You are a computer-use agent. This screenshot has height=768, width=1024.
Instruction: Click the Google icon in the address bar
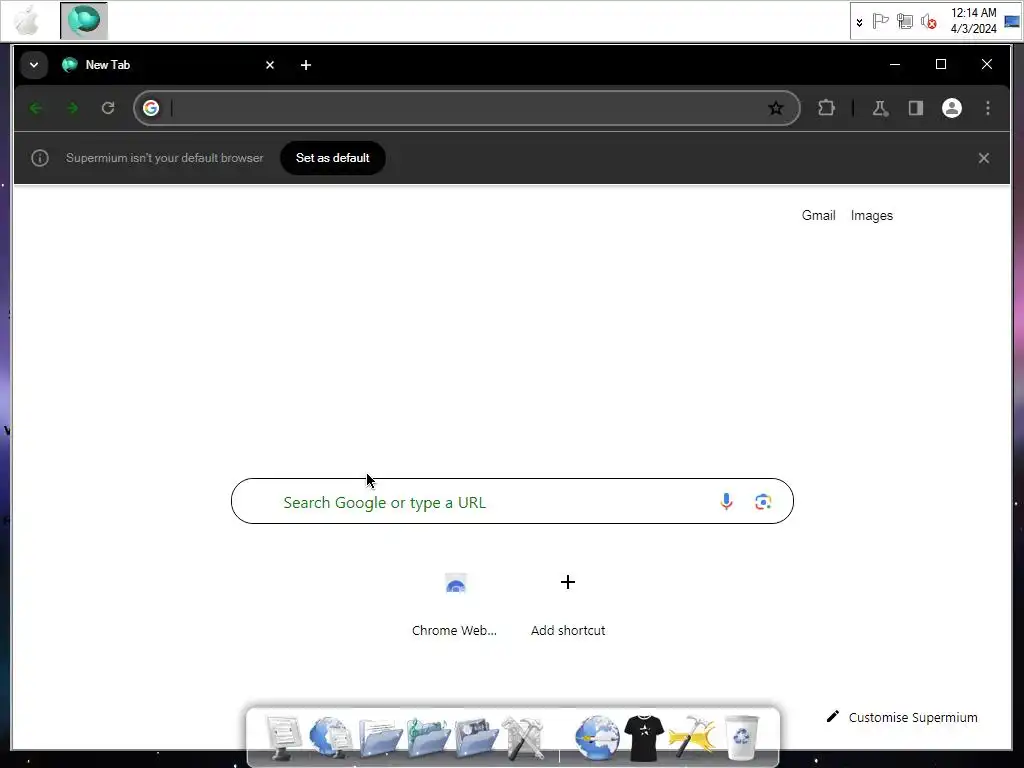point(151,108)
